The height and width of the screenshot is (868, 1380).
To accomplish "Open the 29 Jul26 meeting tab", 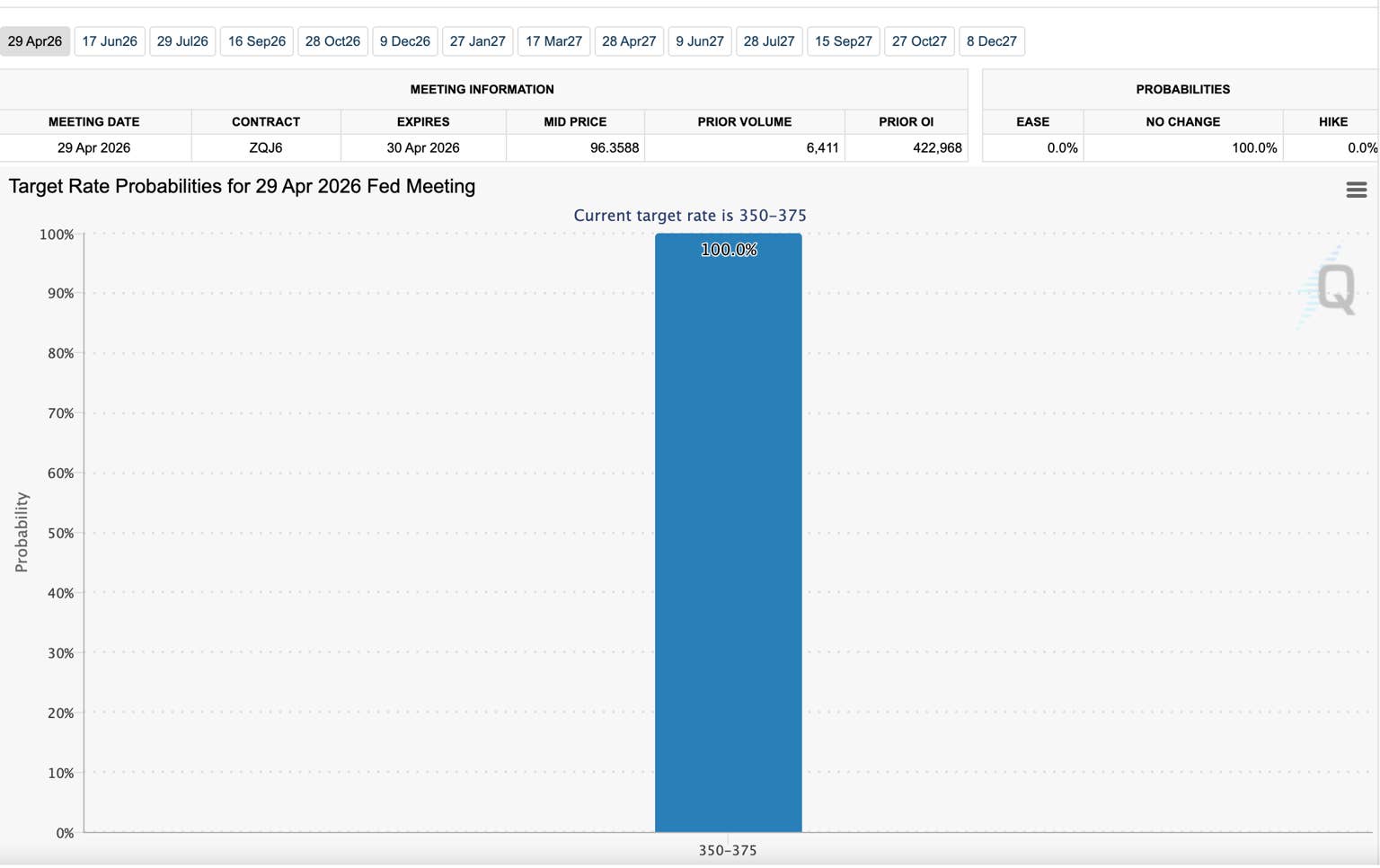I will (x=182, y=41).
